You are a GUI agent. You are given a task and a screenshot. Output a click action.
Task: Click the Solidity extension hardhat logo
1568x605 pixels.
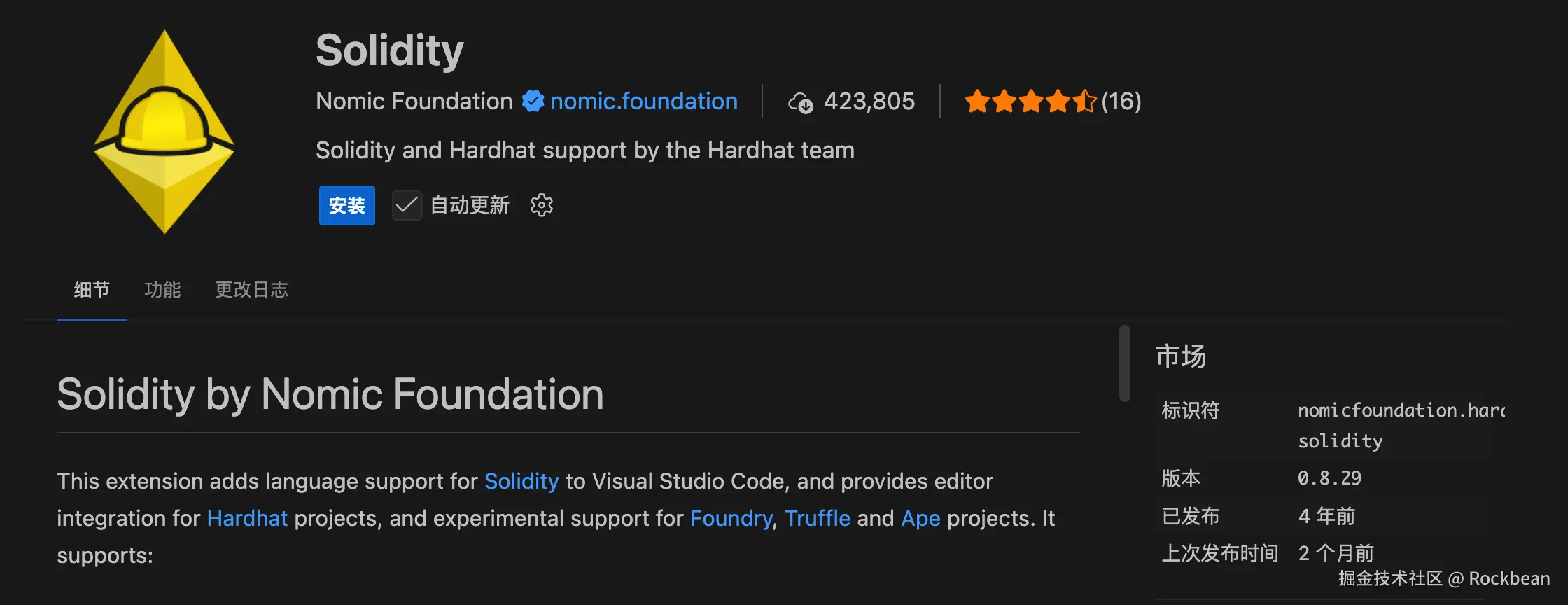pyautogui.click(x=164, y=132)
